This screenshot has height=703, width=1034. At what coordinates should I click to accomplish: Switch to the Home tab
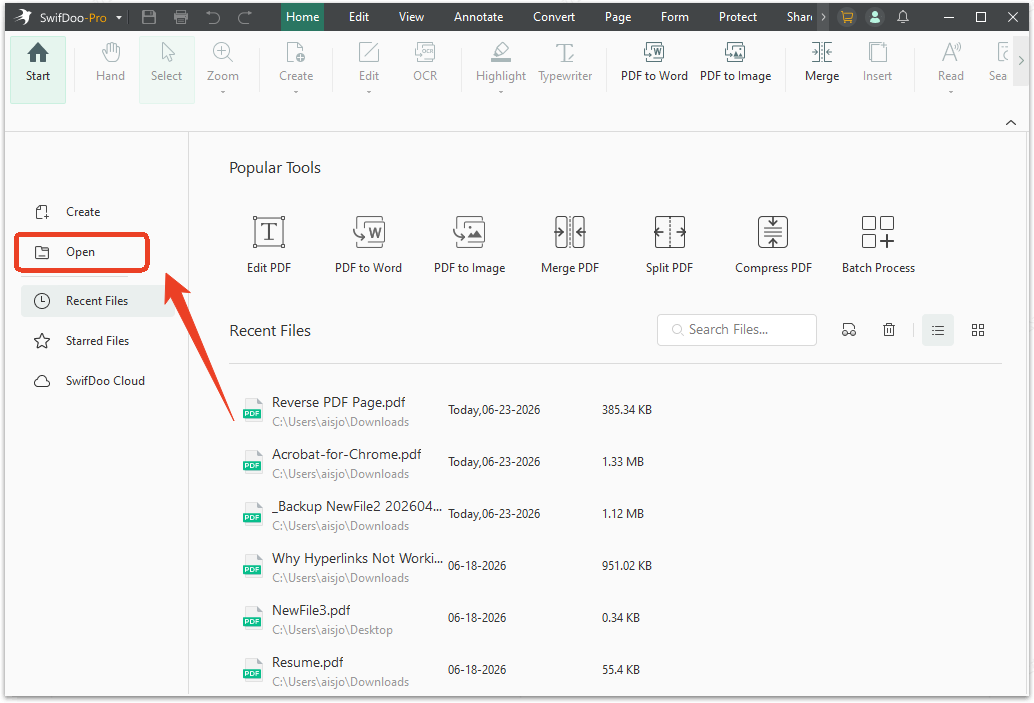[303, 17]
